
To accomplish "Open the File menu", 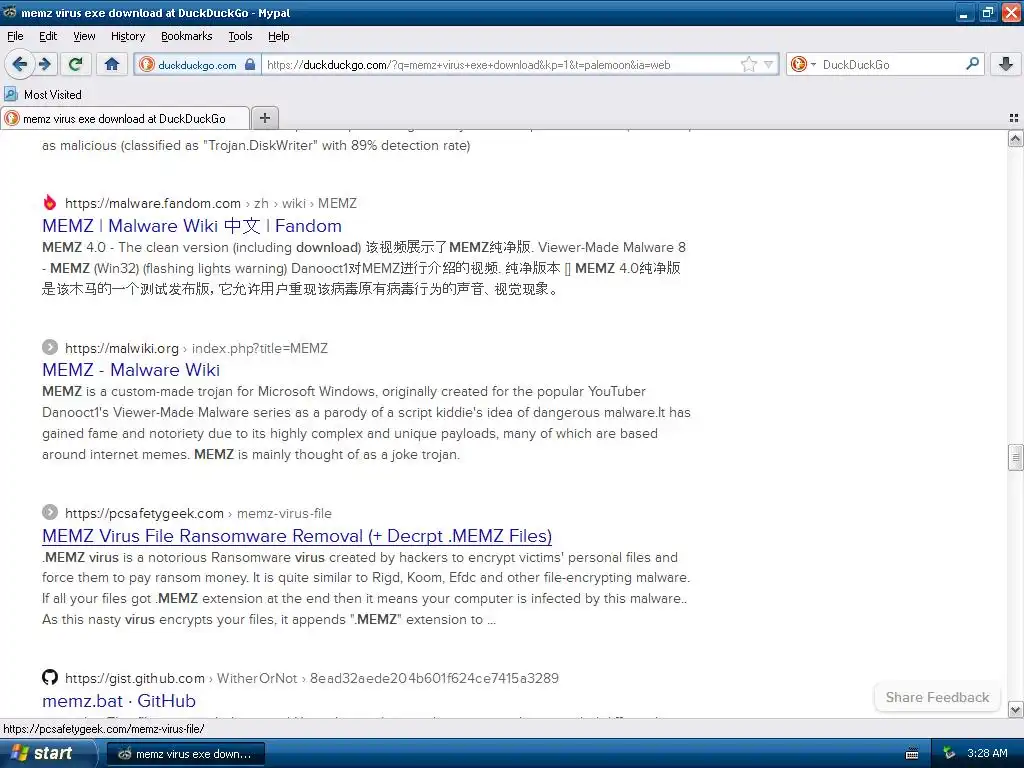I will 15,37.
